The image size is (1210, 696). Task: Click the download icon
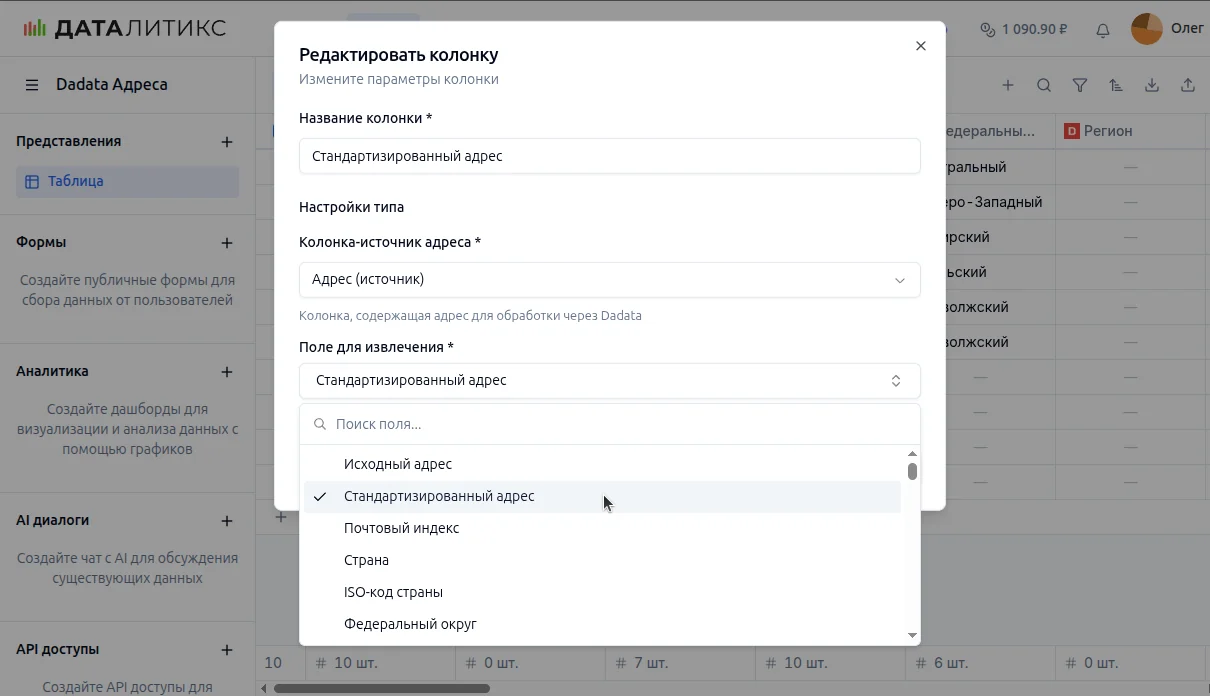pos(1152,86)
